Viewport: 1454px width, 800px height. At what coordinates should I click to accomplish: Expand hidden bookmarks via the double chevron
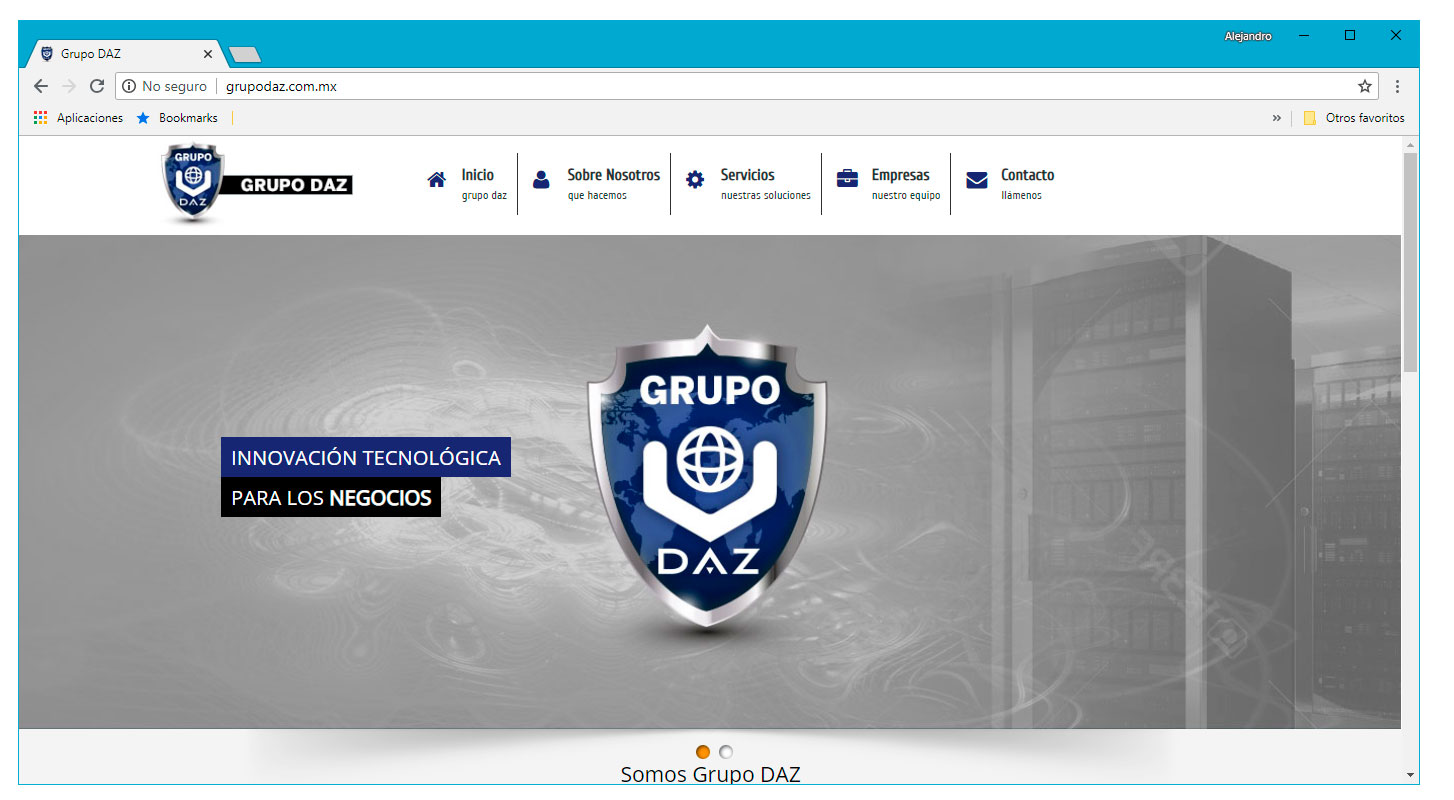(x=1277, y=117)
